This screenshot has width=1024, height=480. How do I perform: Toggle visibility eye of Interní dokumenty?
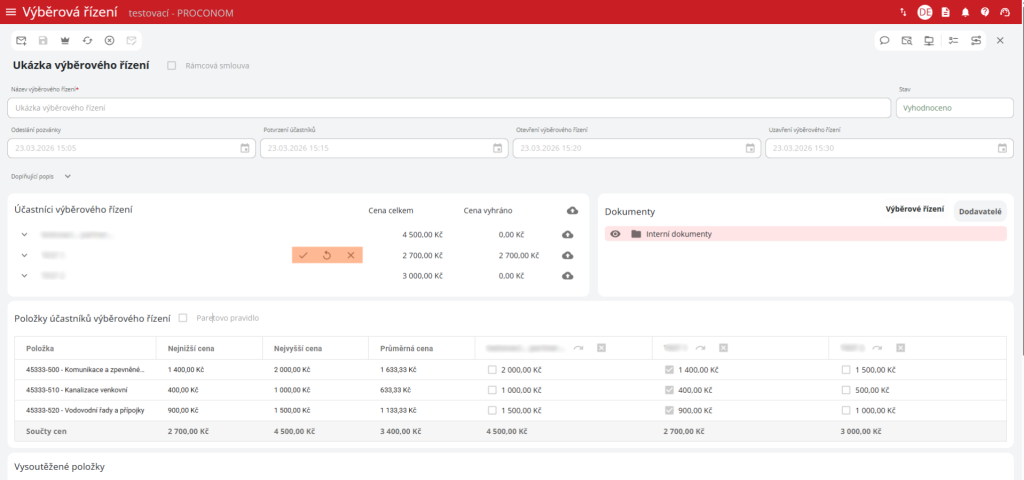(x=616, y=234)
